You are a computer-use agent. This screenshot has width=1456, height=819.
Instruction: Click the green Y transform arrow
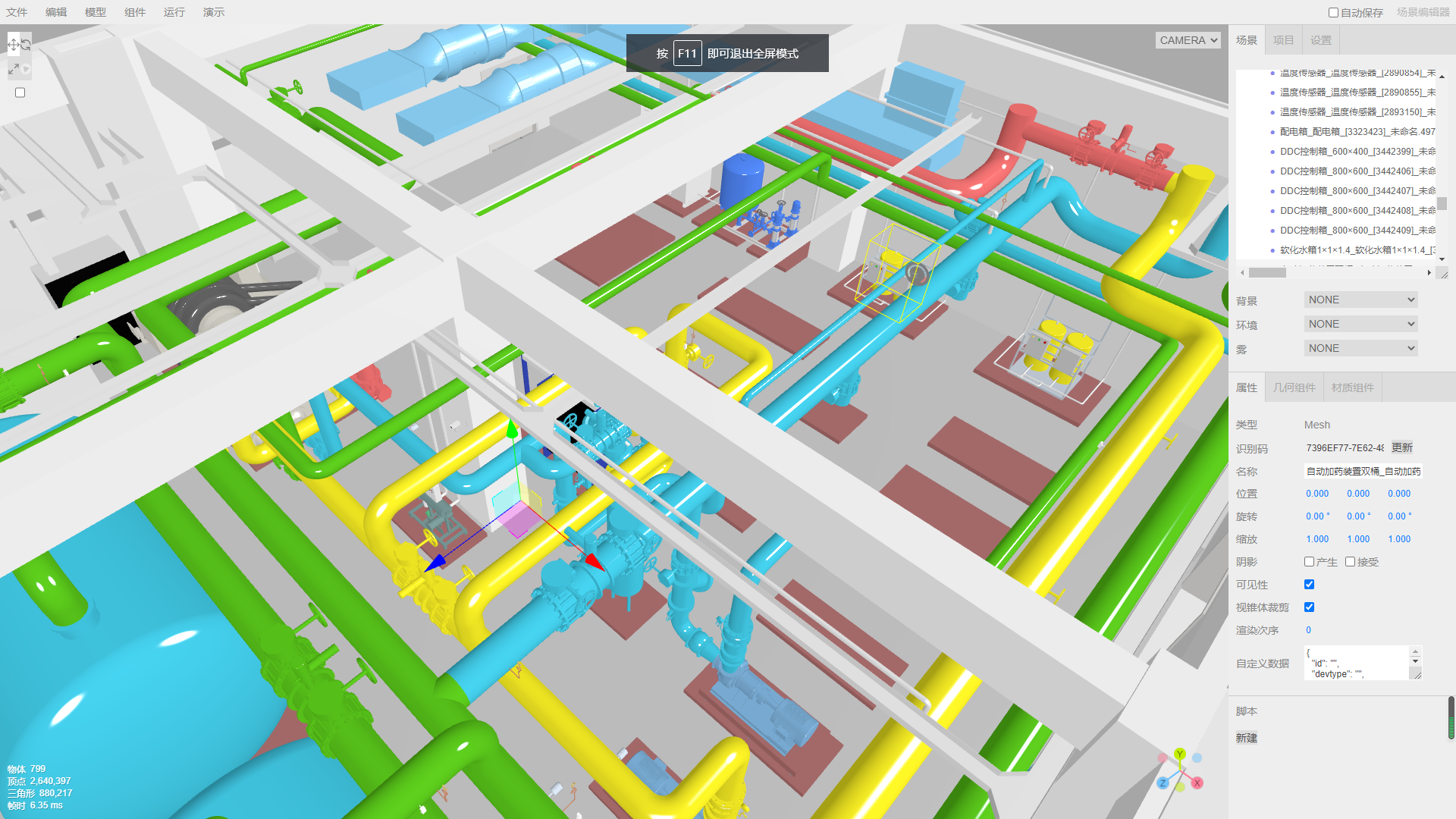(x=513, y=430)
